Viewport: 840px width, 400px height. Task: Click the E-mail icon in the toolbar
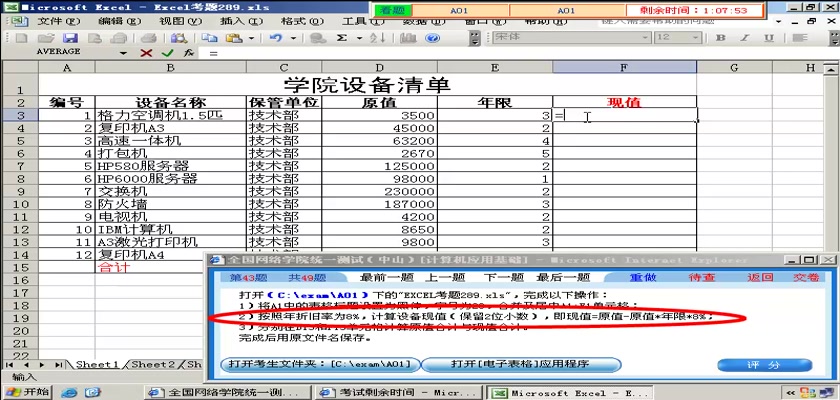point(118,38)
